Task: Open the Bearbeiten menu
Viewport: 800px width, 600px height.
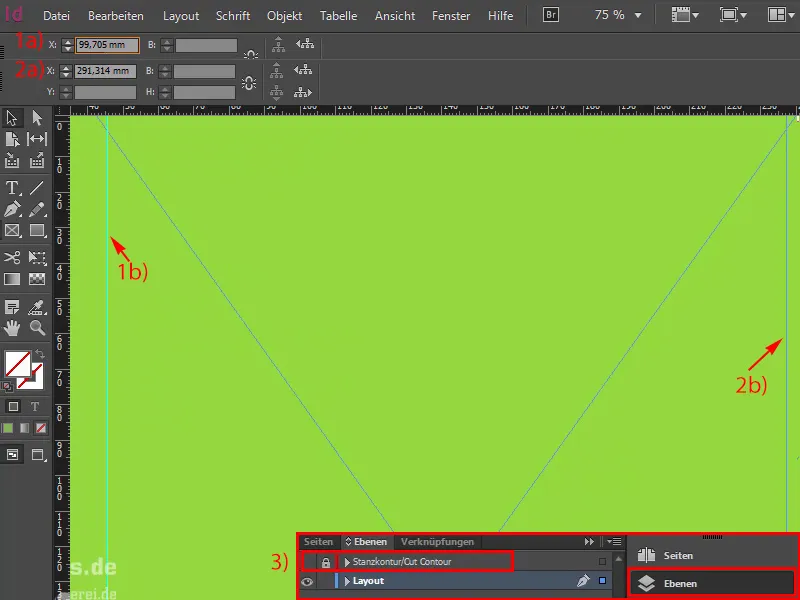Action: (x=116, y=16)
